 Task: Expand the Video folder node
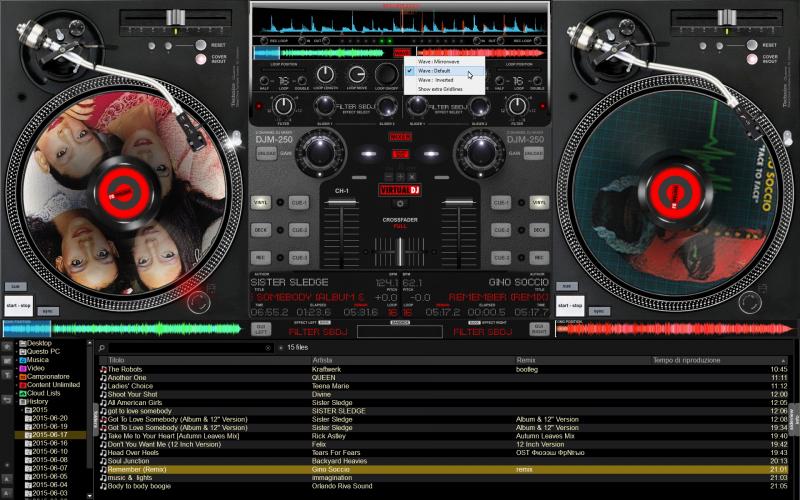point(16,368)
